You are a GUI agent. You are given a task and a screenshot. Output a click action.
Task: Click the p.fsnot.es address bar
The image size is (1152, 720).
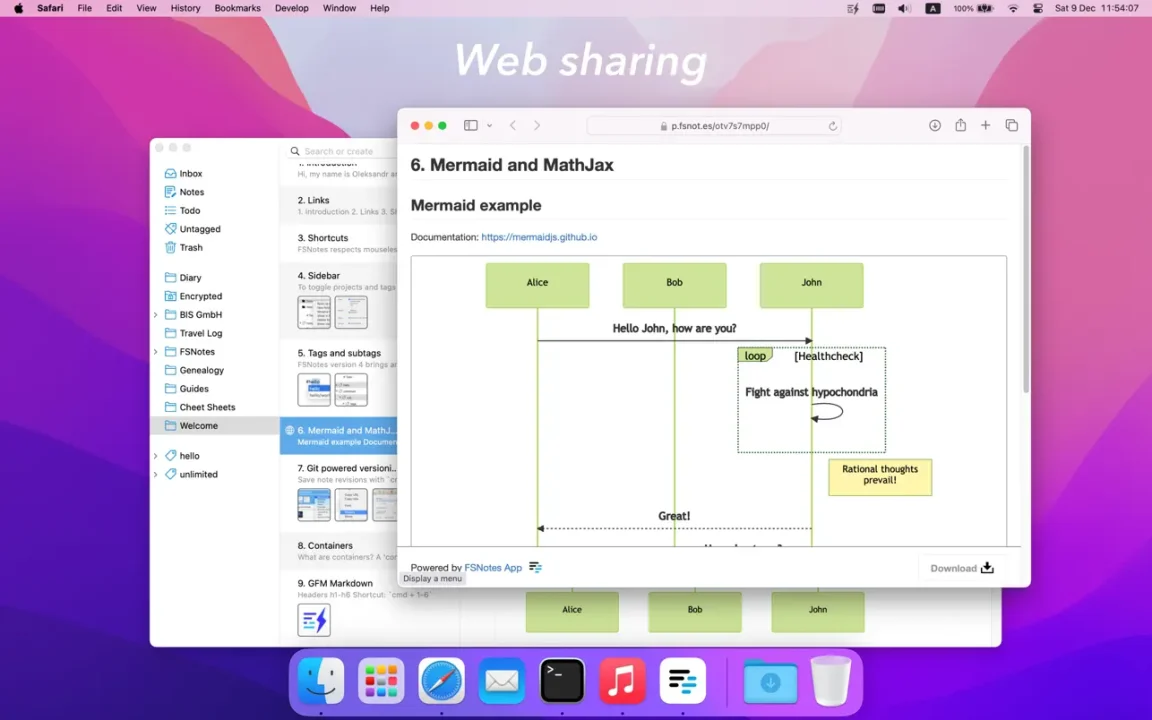[714, 126]
